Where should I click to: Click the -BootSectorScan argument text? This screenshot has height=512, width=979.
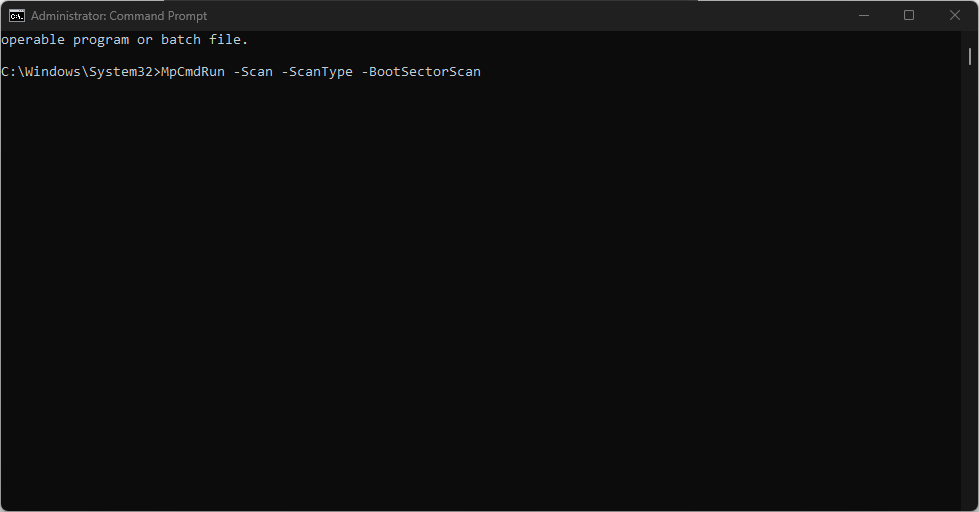point(421,72)
